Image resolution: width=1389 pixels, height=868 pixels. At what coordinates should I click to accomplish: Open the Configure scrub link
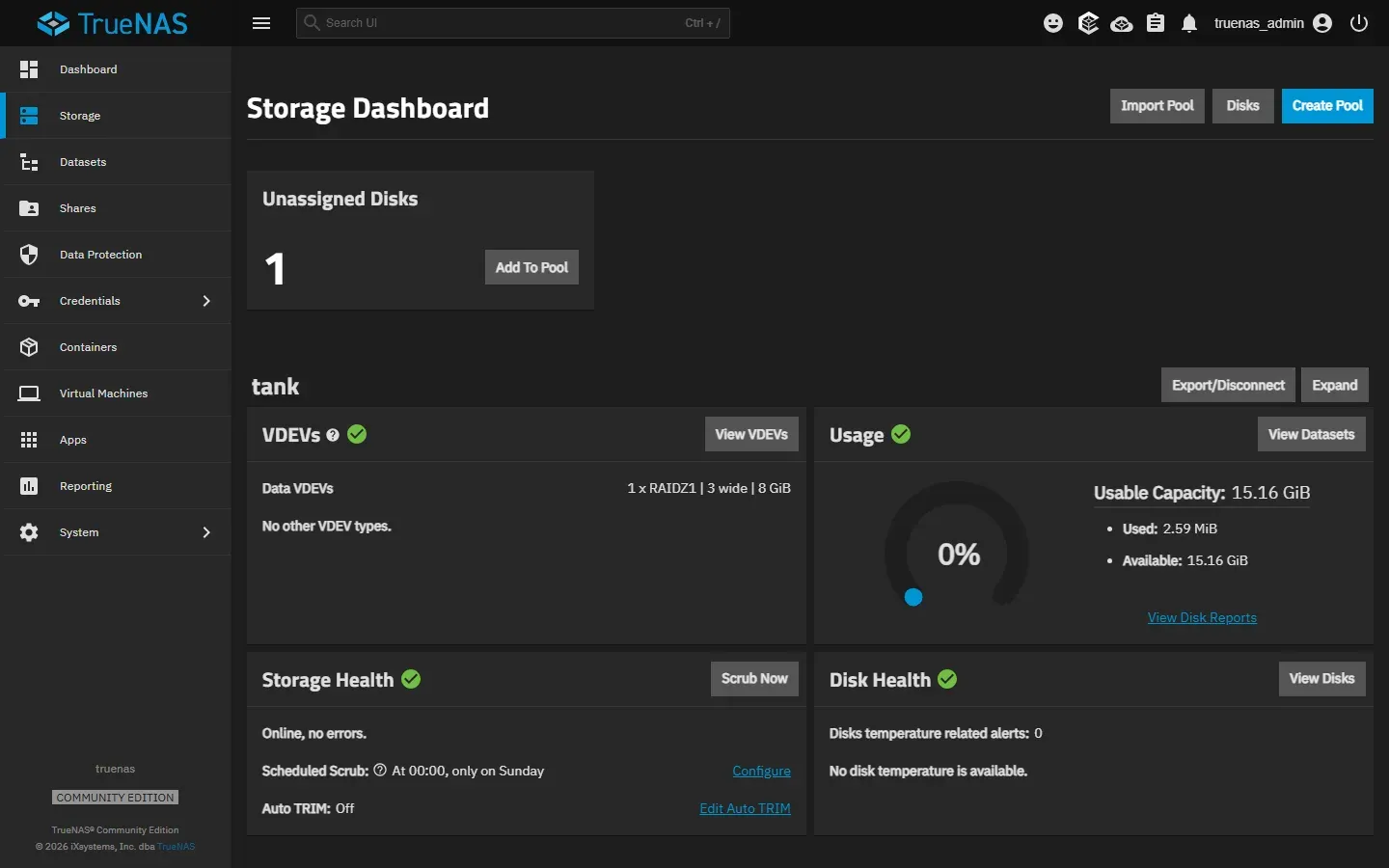[761, 771]
